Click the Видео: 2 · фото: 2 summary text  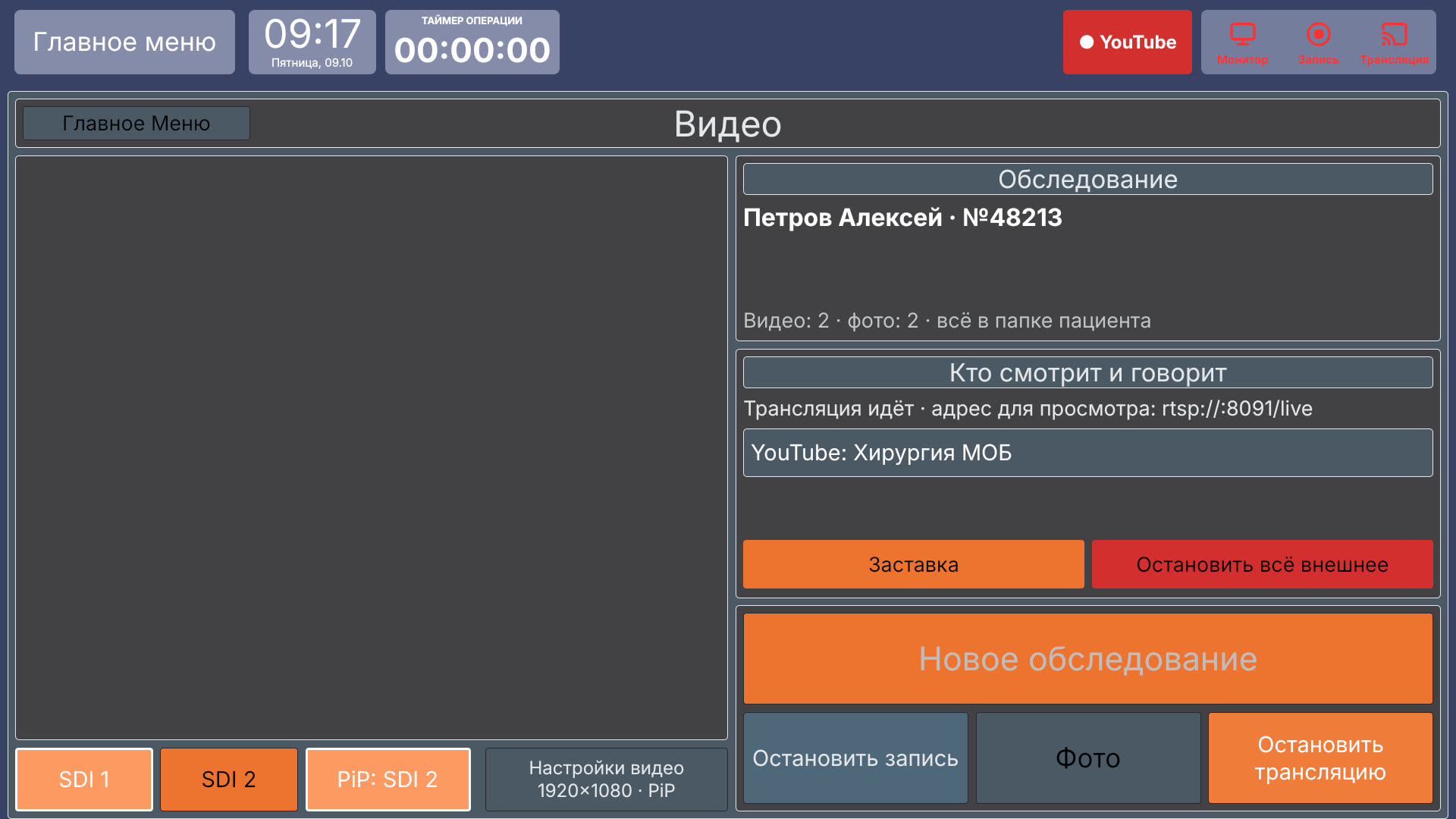point(946,321)
